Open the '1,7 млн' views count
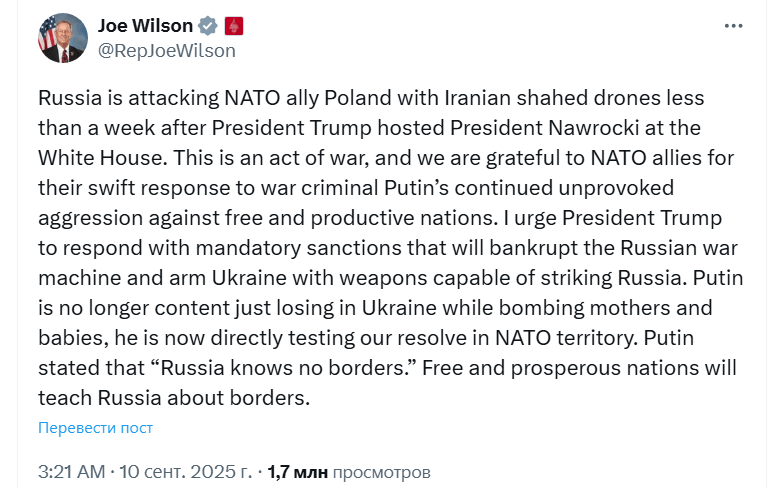This screenshot has width=782, height=488. pyautogui.click(x=297, y=472)
